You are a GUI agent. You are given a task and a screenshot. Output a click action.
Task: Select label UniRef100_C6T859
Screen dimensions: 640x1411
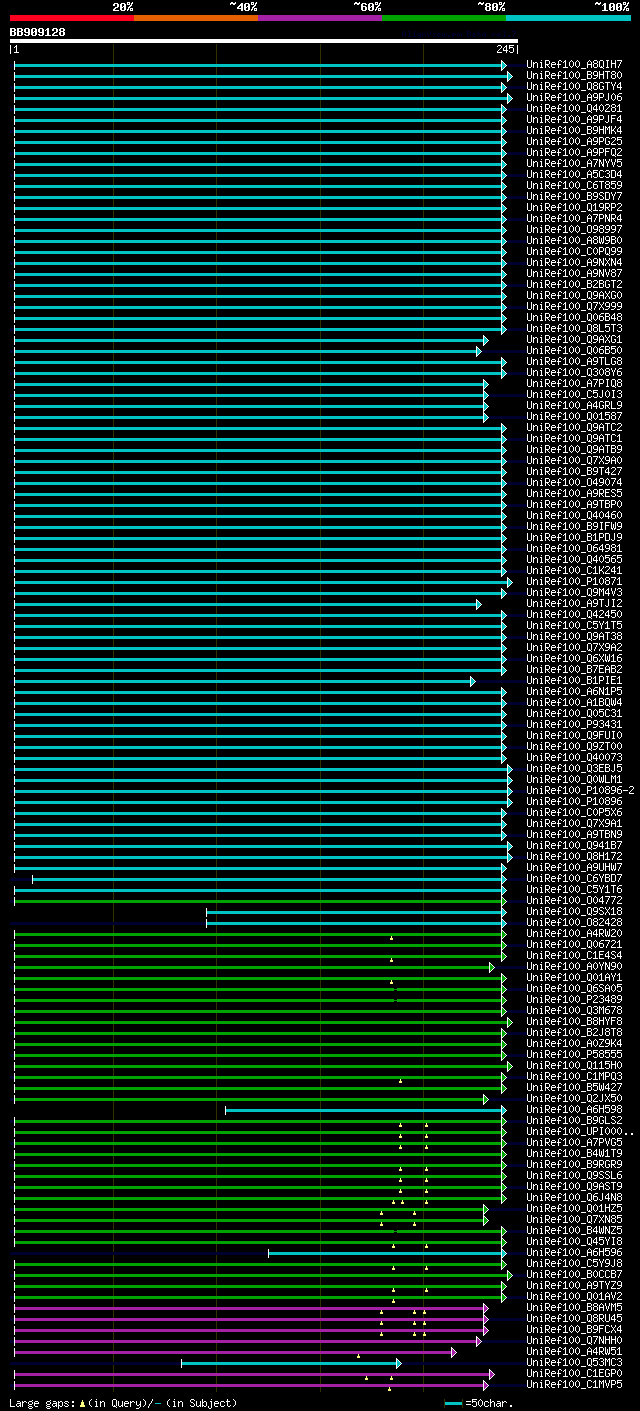(574, 185)
